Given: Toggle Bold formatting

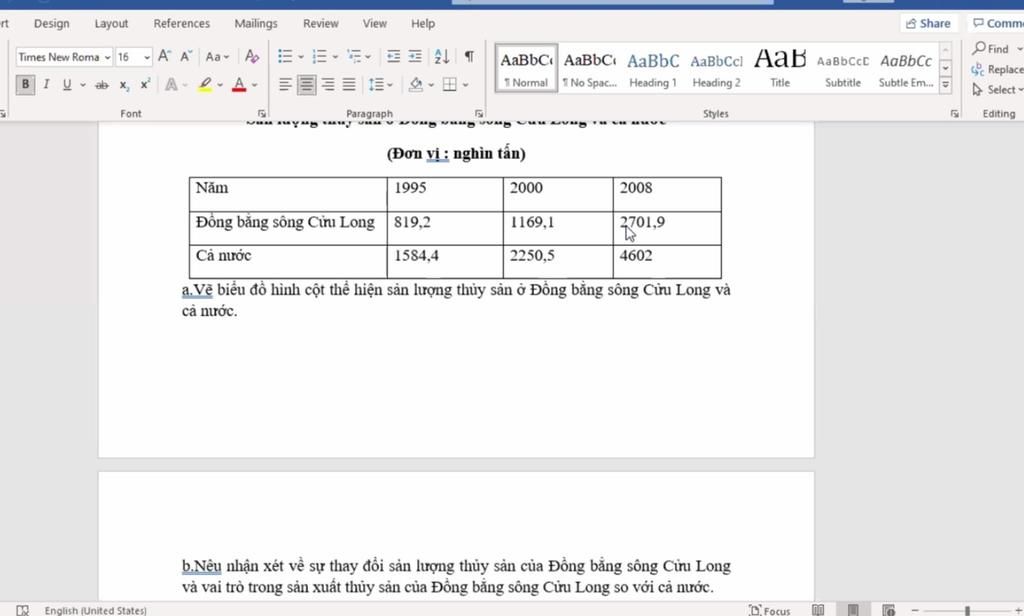Looking at the screenshot, I should (x=25, y=84).
